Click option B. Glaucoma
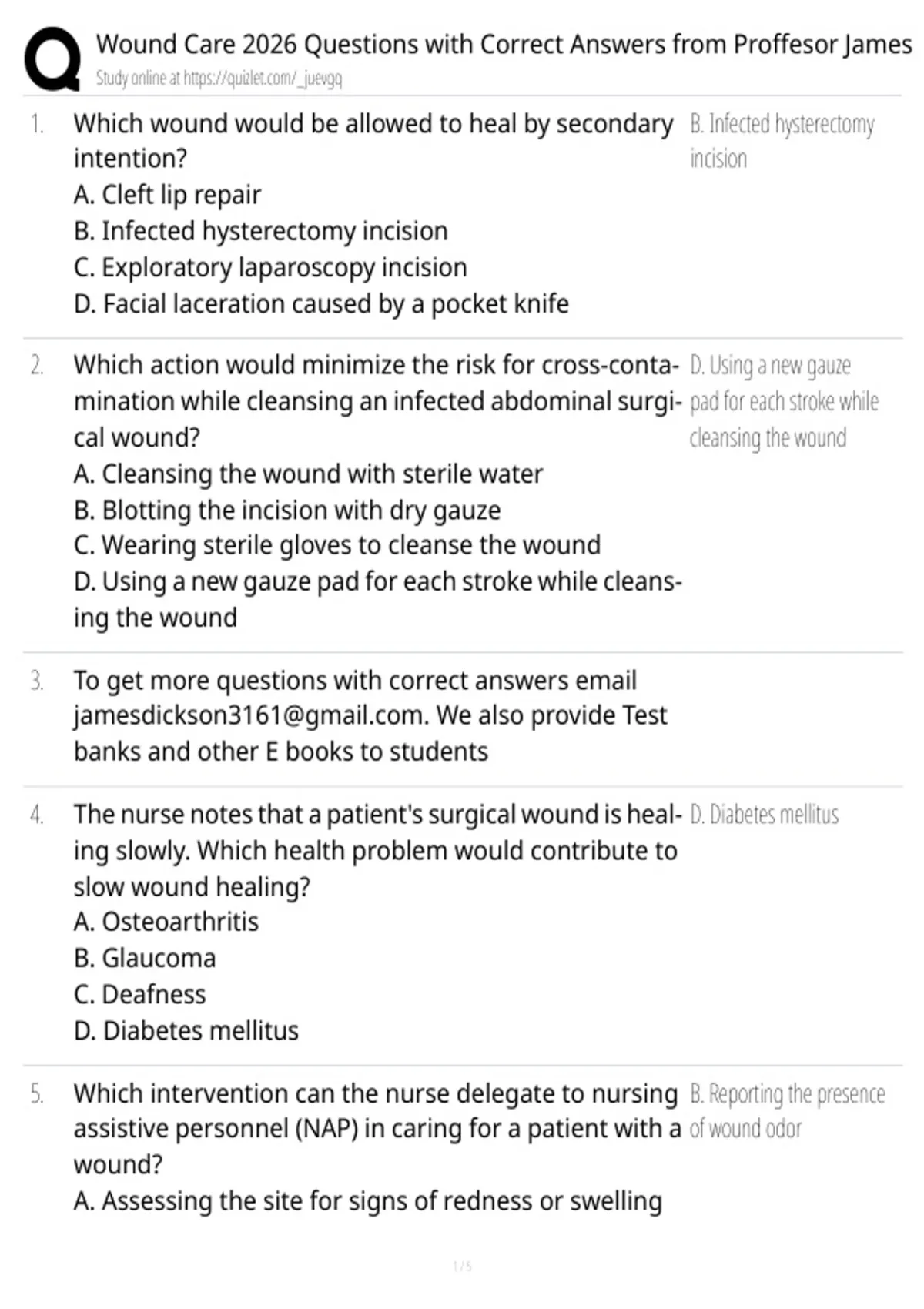Screen dimensions: 924x1309 145,958
